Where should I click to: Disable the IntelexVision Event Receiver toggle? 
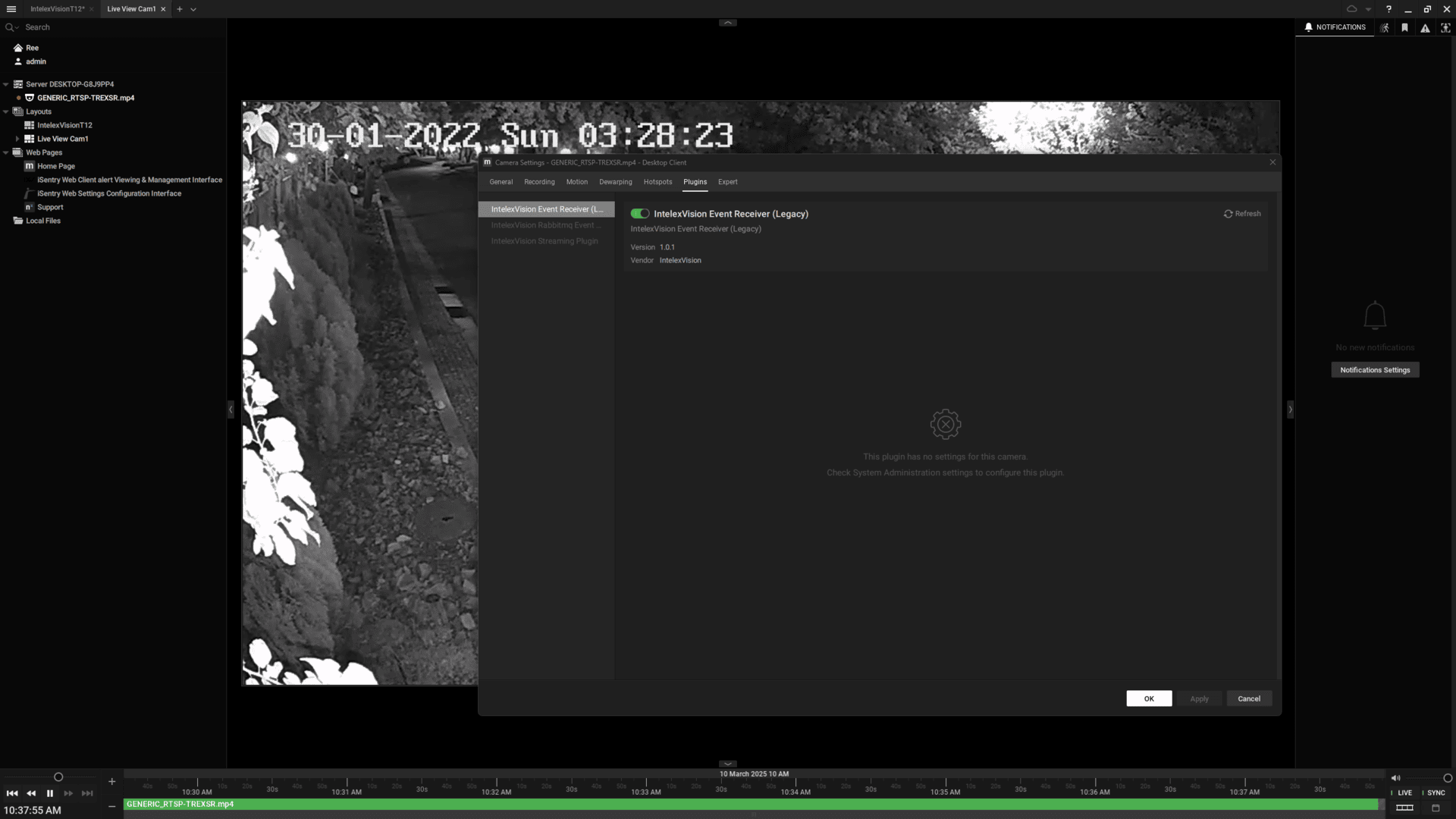tap(640, 214)
